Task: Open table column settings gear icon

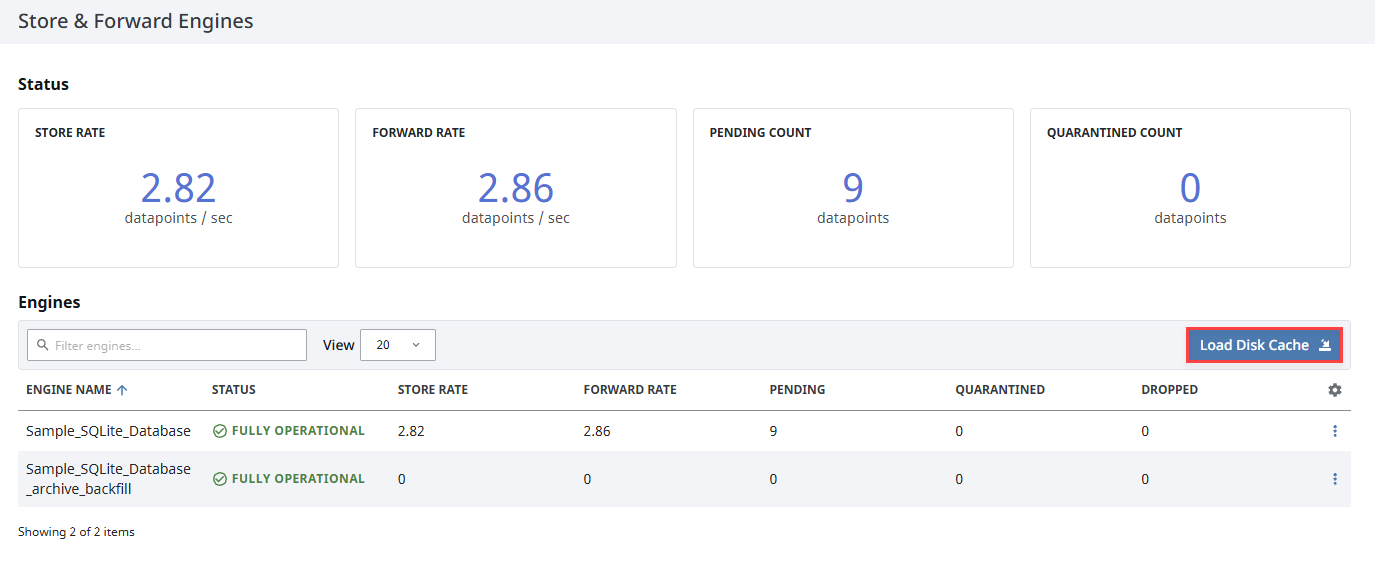Action: pyautogui.click(x=1334, y=390)
